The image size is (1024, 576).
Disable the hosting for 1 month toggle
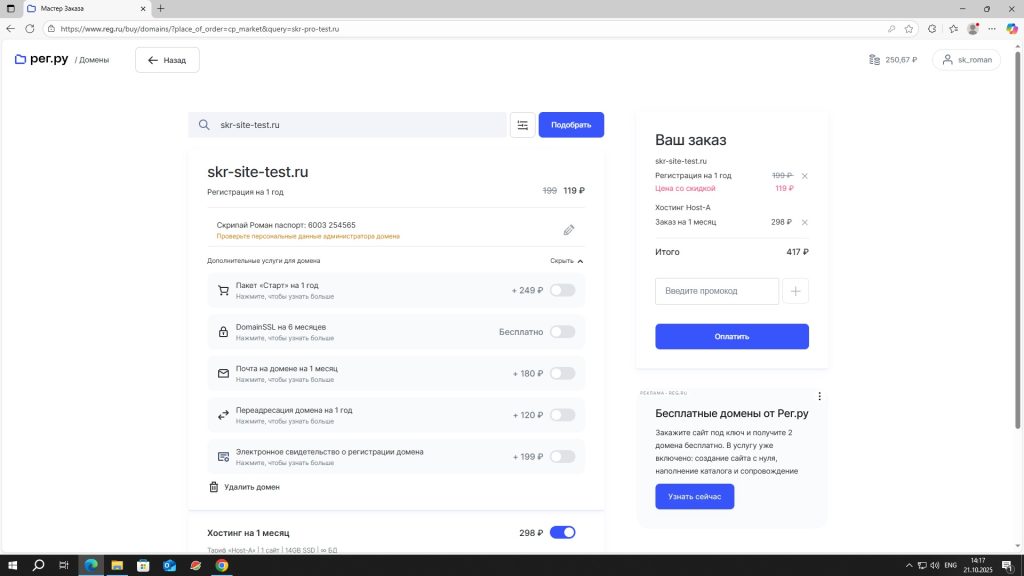[x=562, y=532]
